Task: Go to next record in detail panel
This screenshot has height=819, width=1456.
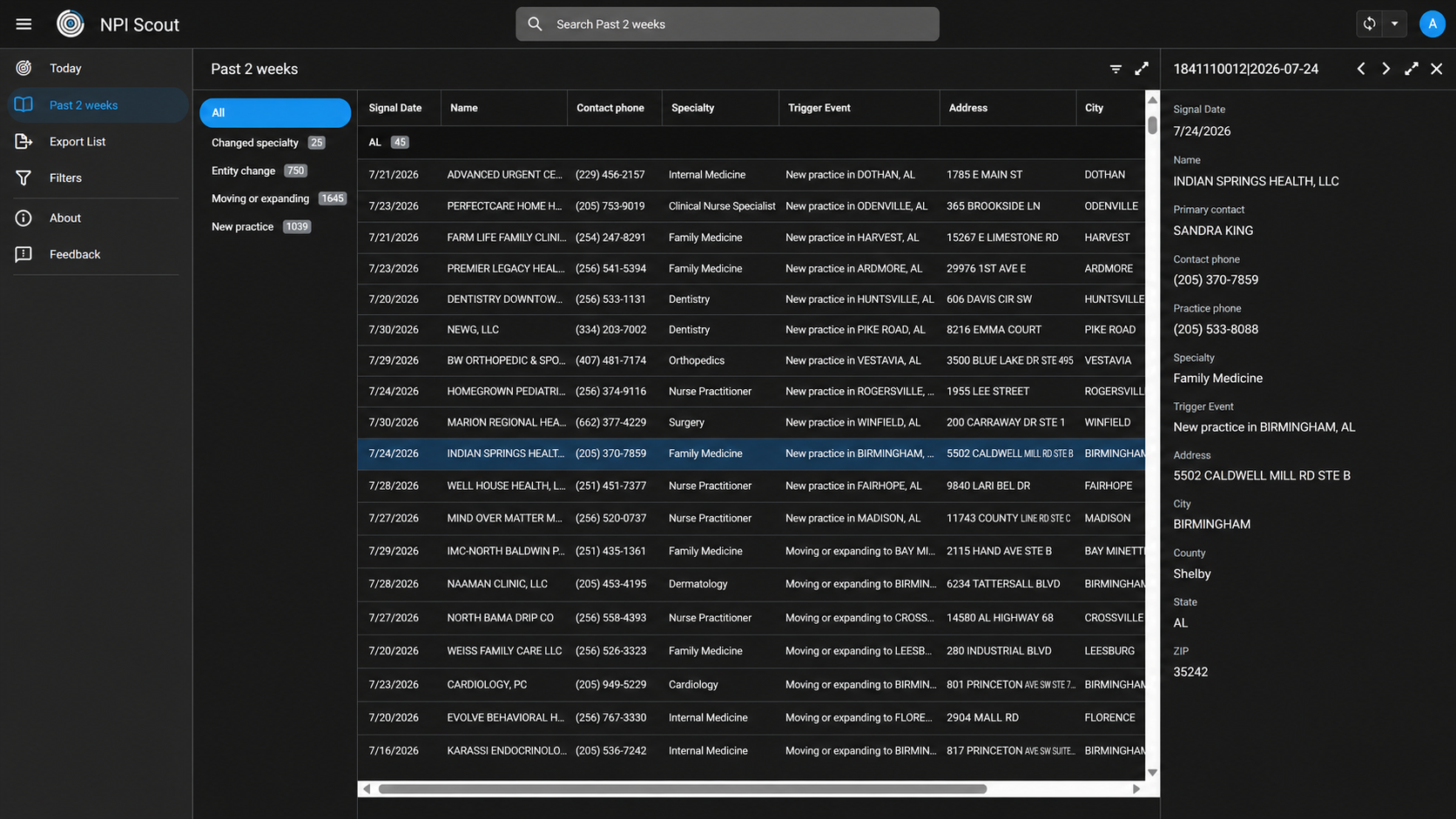Action: click(1386, 69)
